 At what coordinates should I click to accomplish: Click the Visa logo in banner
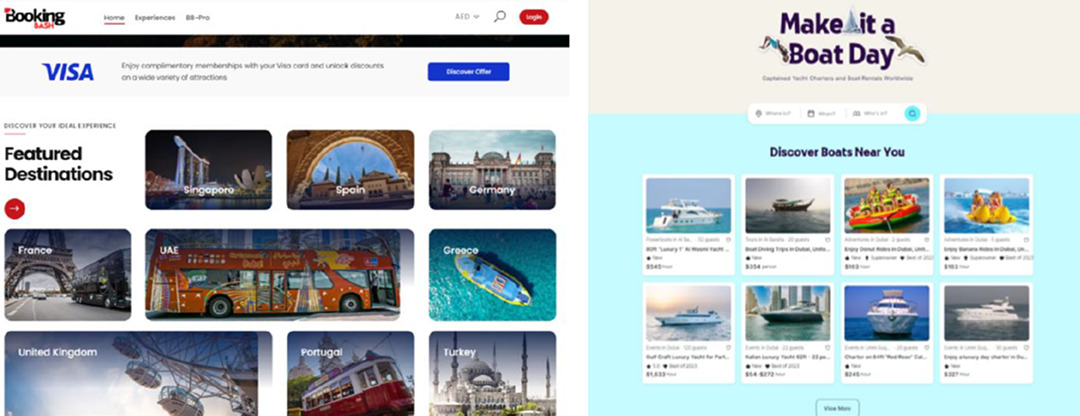click(68, 72)
